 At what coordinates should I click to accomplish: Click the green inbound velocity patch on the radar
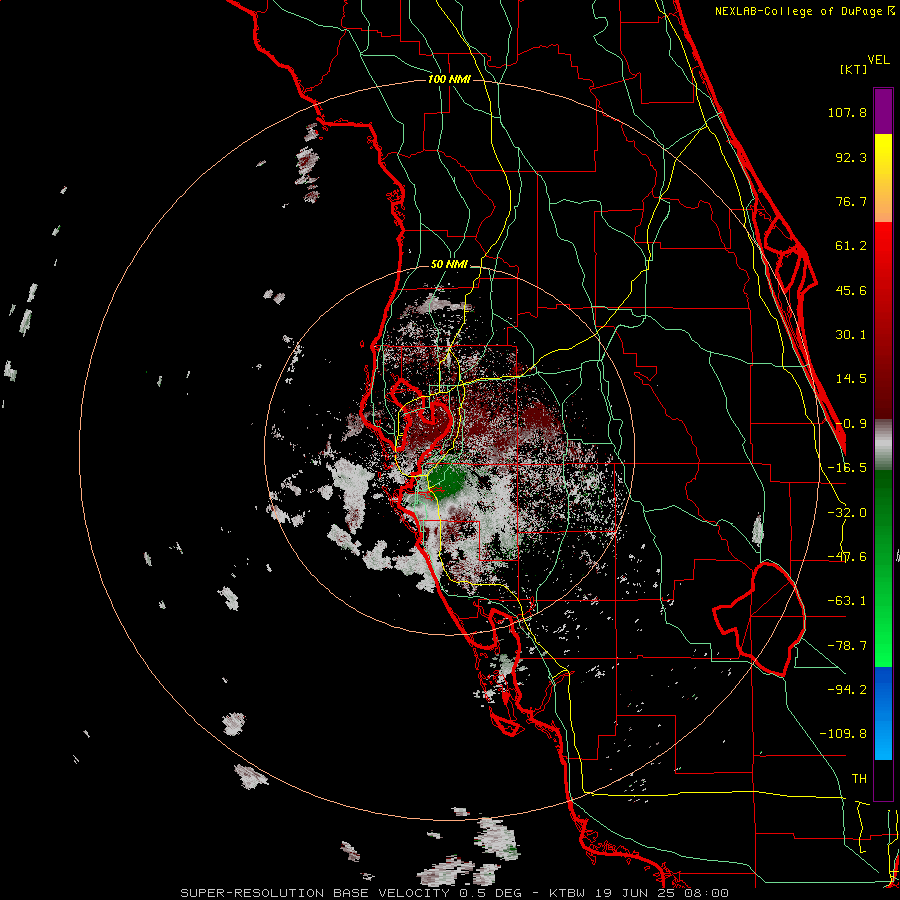pos(445,481)
